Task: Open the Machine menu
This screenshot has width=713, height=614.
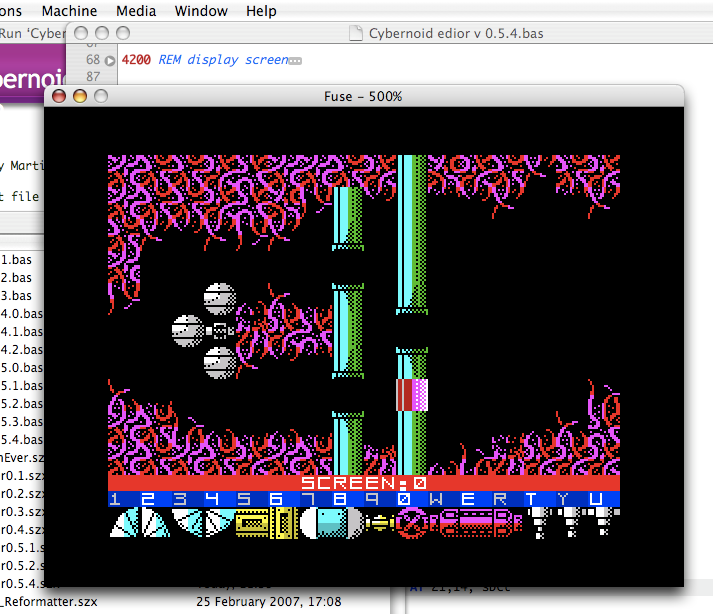Action: pos(70,11)
